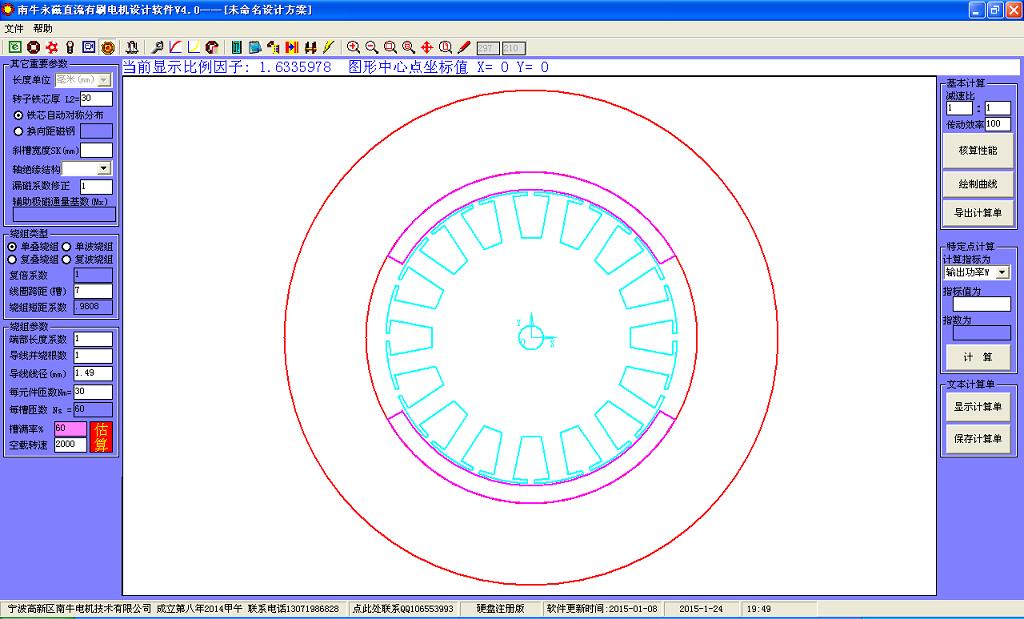This screenshot has height=619, width=1024.
Task: Click the red lifebuoy ring icon
Action: [33, 47]
